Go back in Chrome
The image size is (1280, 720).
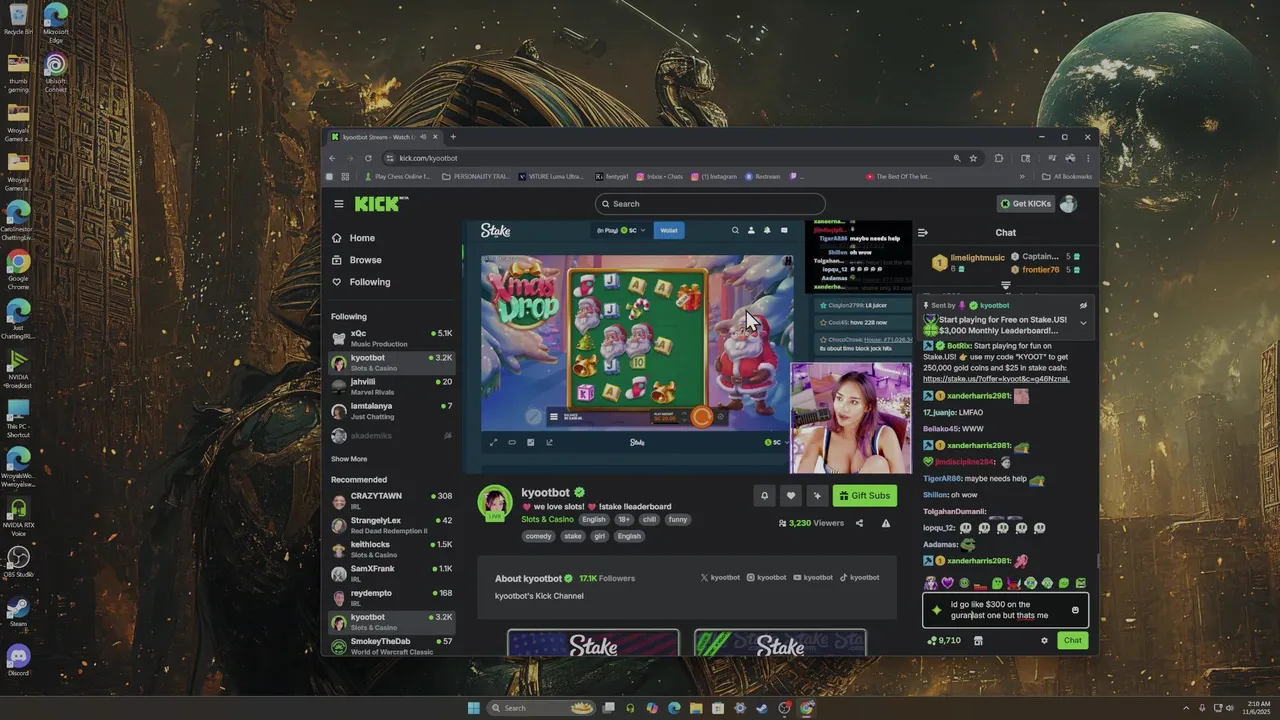(x=332, y=158)
